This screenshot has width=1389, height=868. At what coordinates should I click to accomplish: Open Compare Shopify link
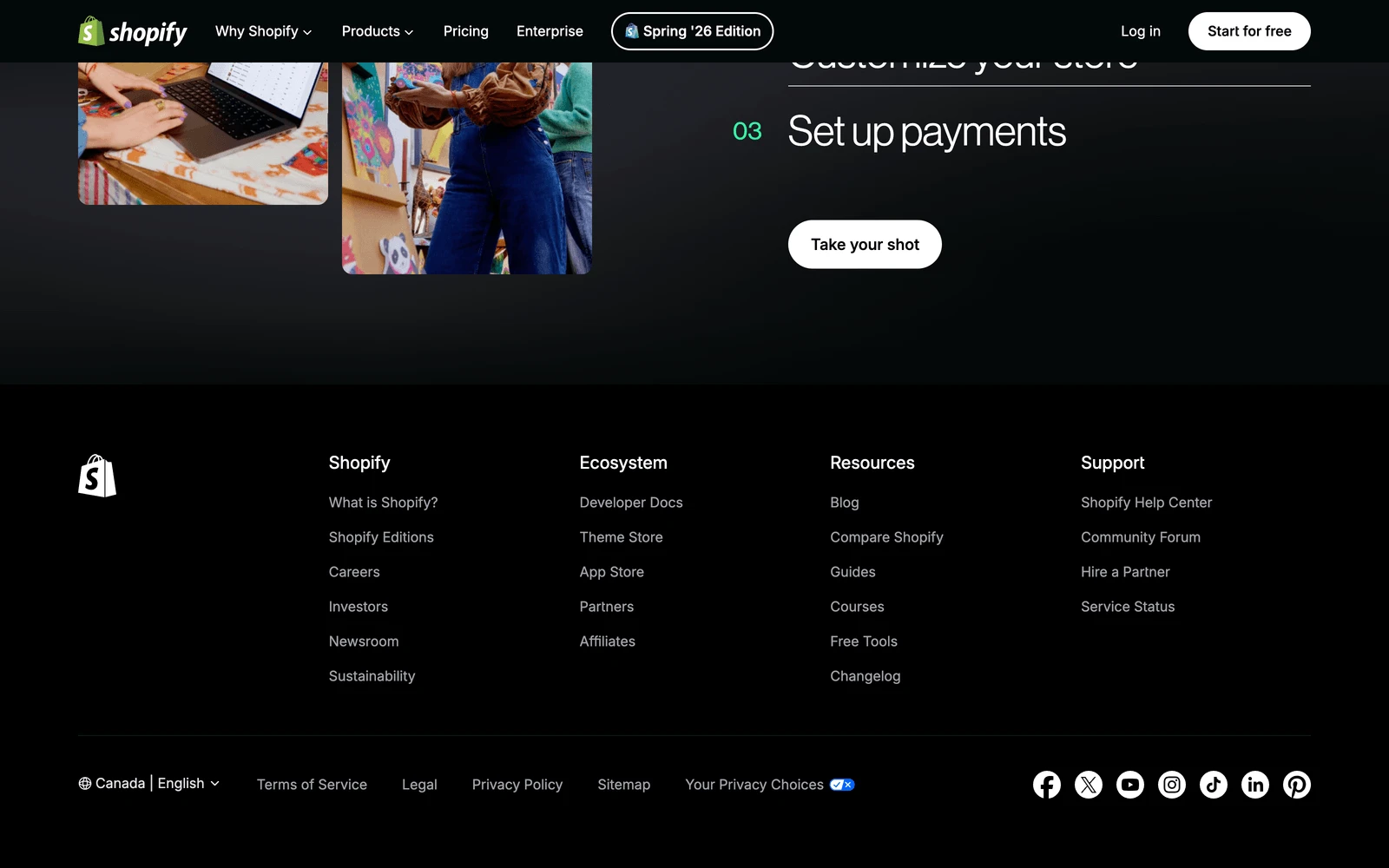pos(886,537)
